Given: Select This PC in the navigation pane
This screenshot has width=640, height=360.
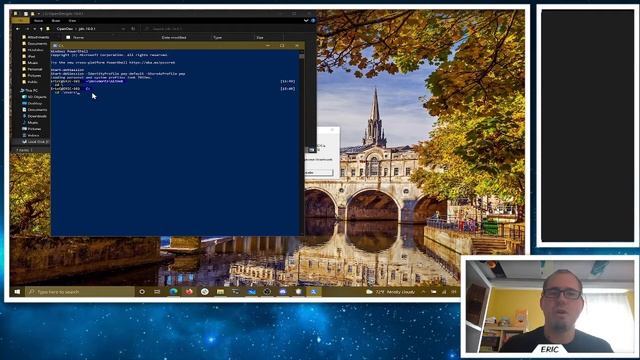Looking at the screenshot, I should click(29, 90).
